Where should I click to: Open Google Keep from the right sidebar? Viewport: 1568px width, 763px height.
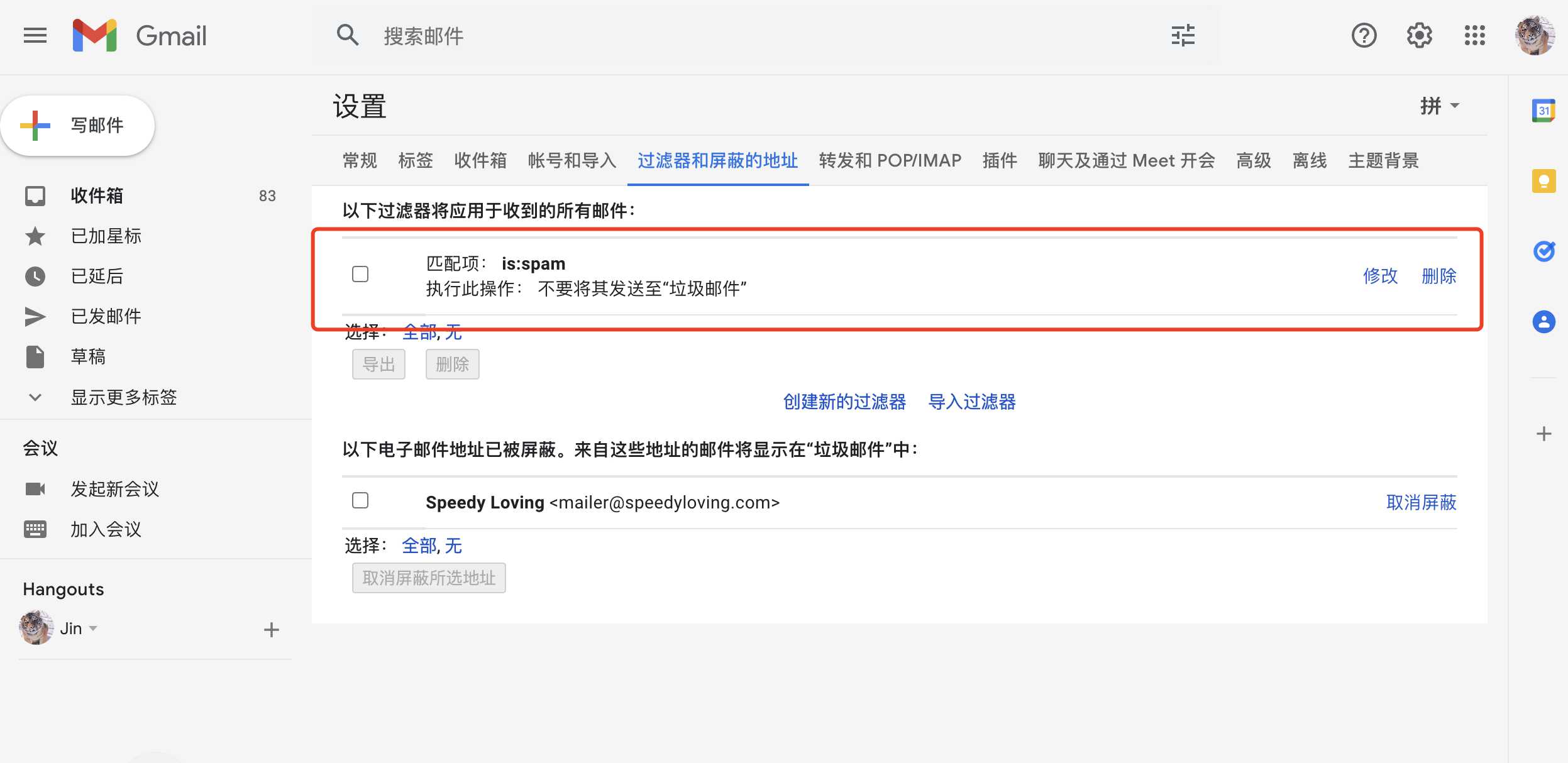pos(1544,181)
